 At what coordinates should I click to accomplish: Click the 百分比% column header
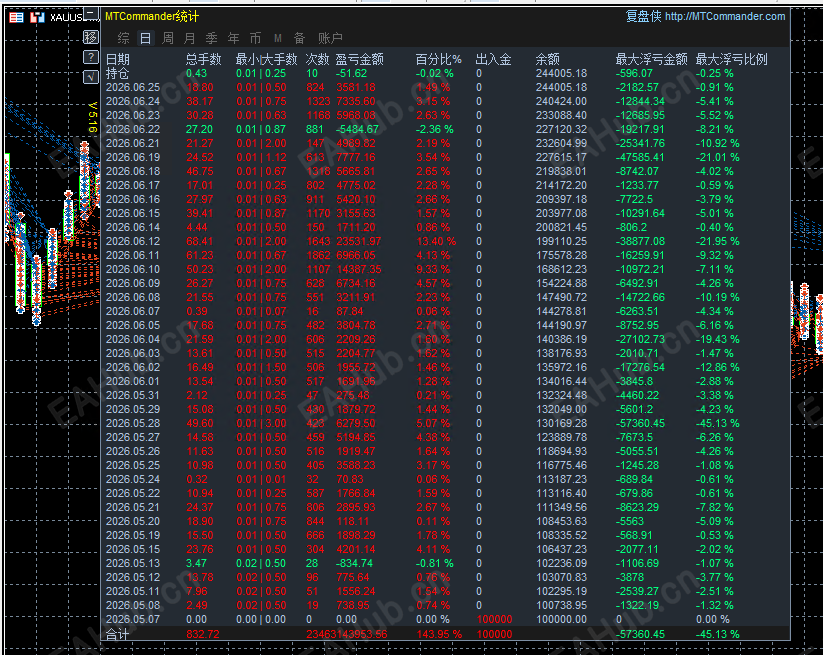(439, 59)
